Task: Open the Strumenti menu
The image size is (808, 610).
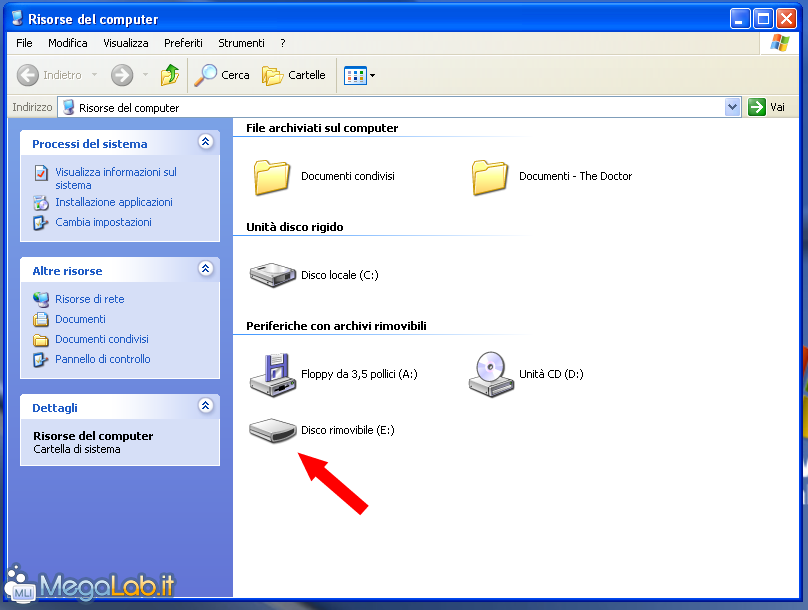Action: pos(241,43)
